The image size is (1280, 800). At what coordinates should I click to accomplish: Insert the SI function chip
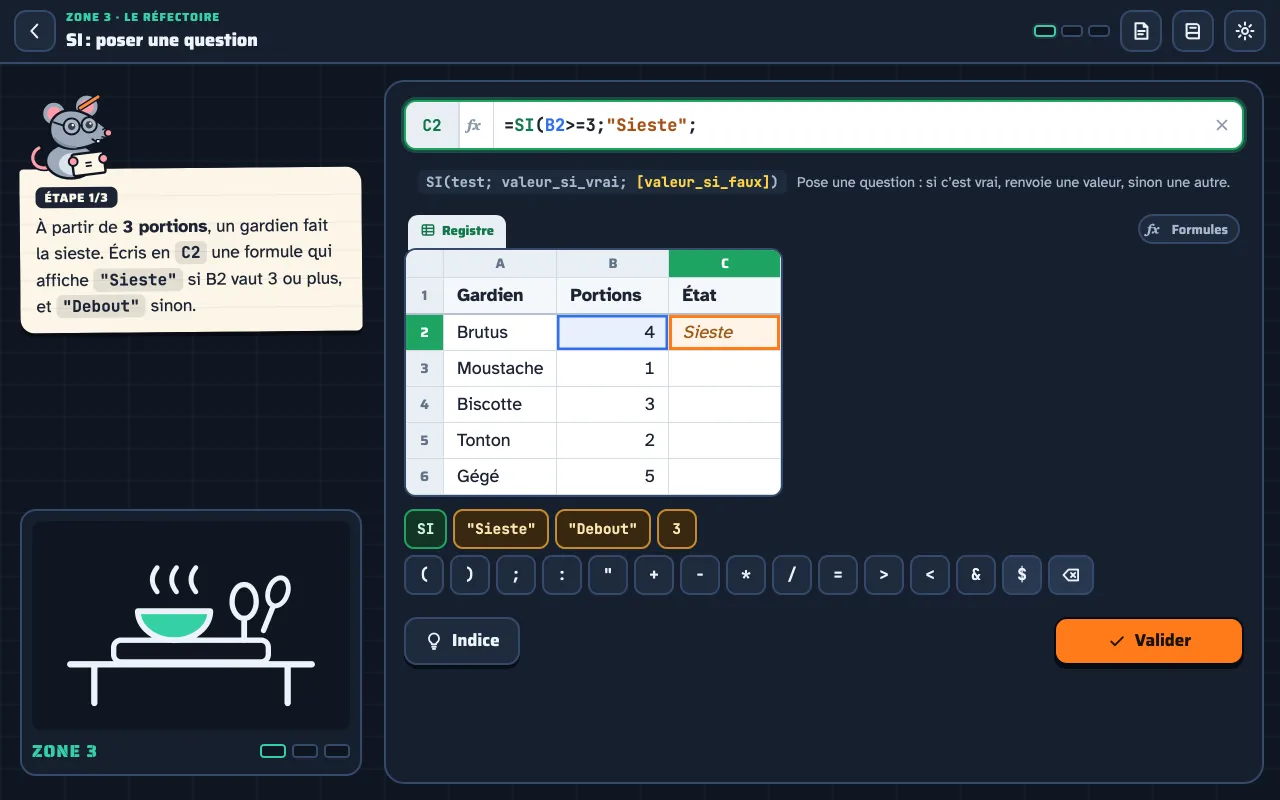tap(425, 529)
